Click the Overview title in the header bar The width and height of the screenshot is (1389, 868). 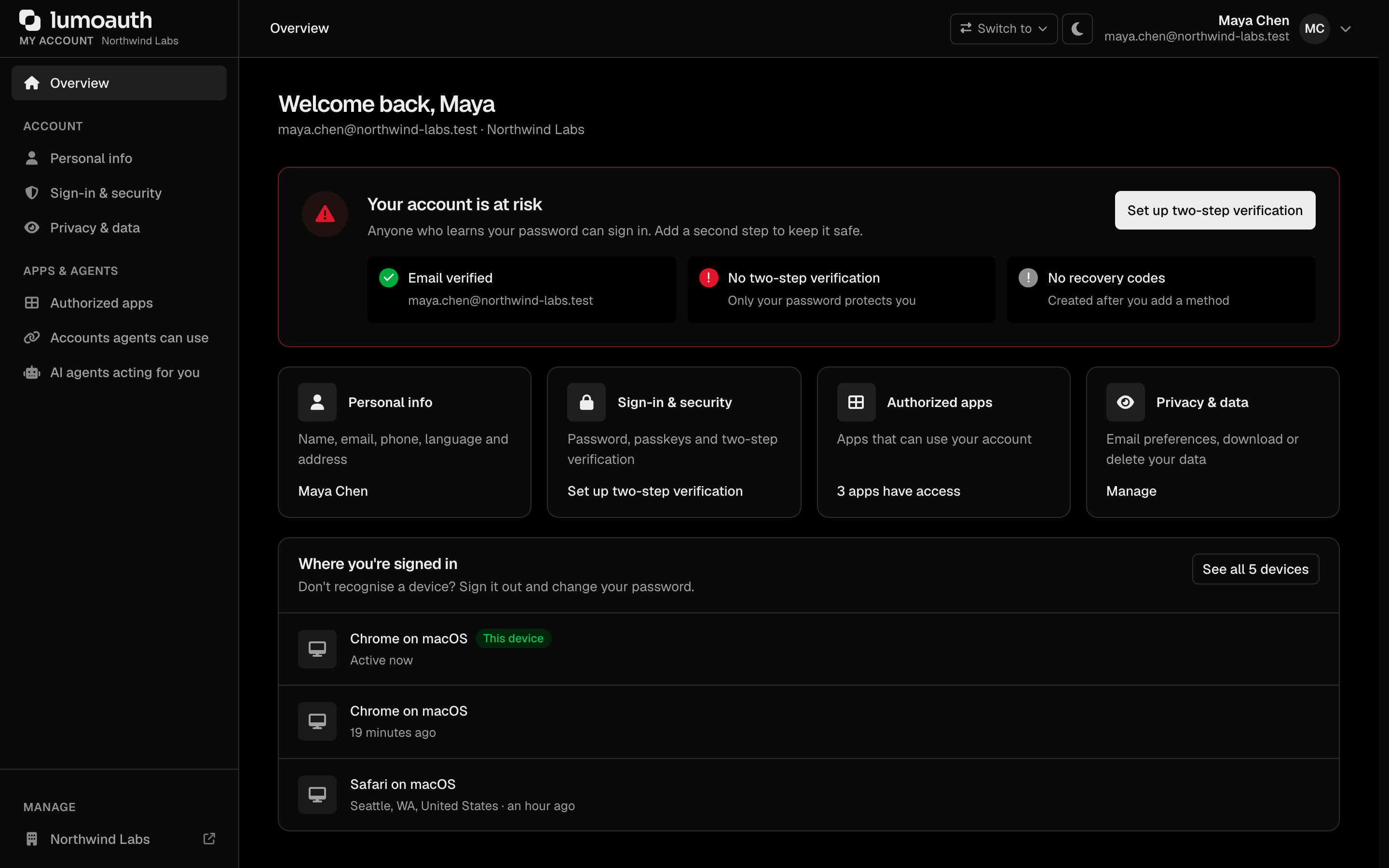(x=299, y=29)
